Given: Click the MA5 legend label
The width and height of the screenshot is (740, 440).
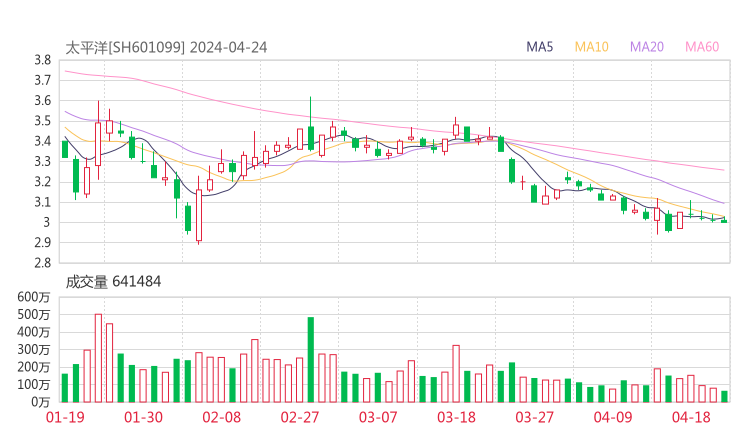Looking at the screenshot, I should (539, 47).
